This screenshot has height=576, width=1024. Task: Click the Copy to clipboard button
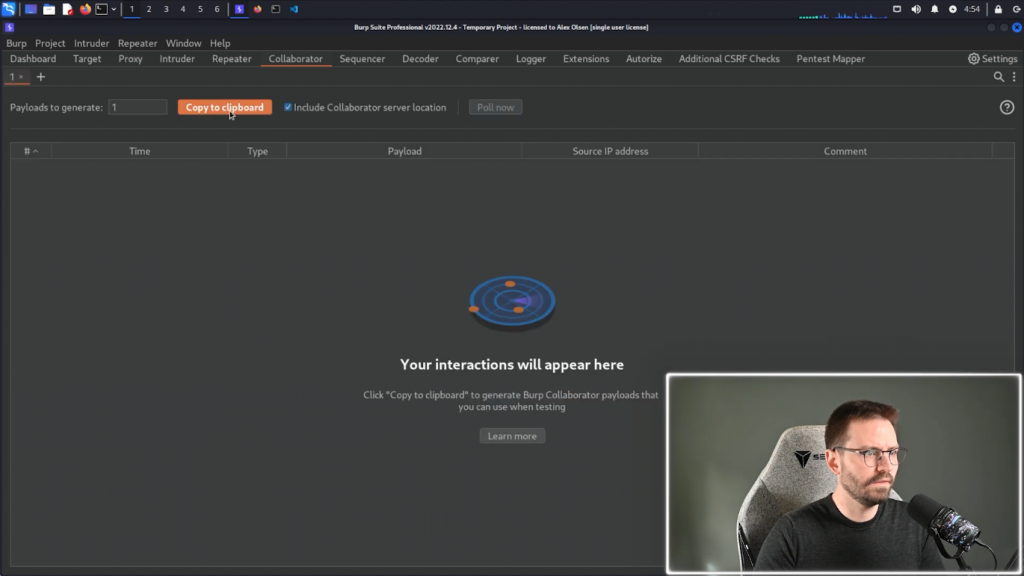point(225,107)
